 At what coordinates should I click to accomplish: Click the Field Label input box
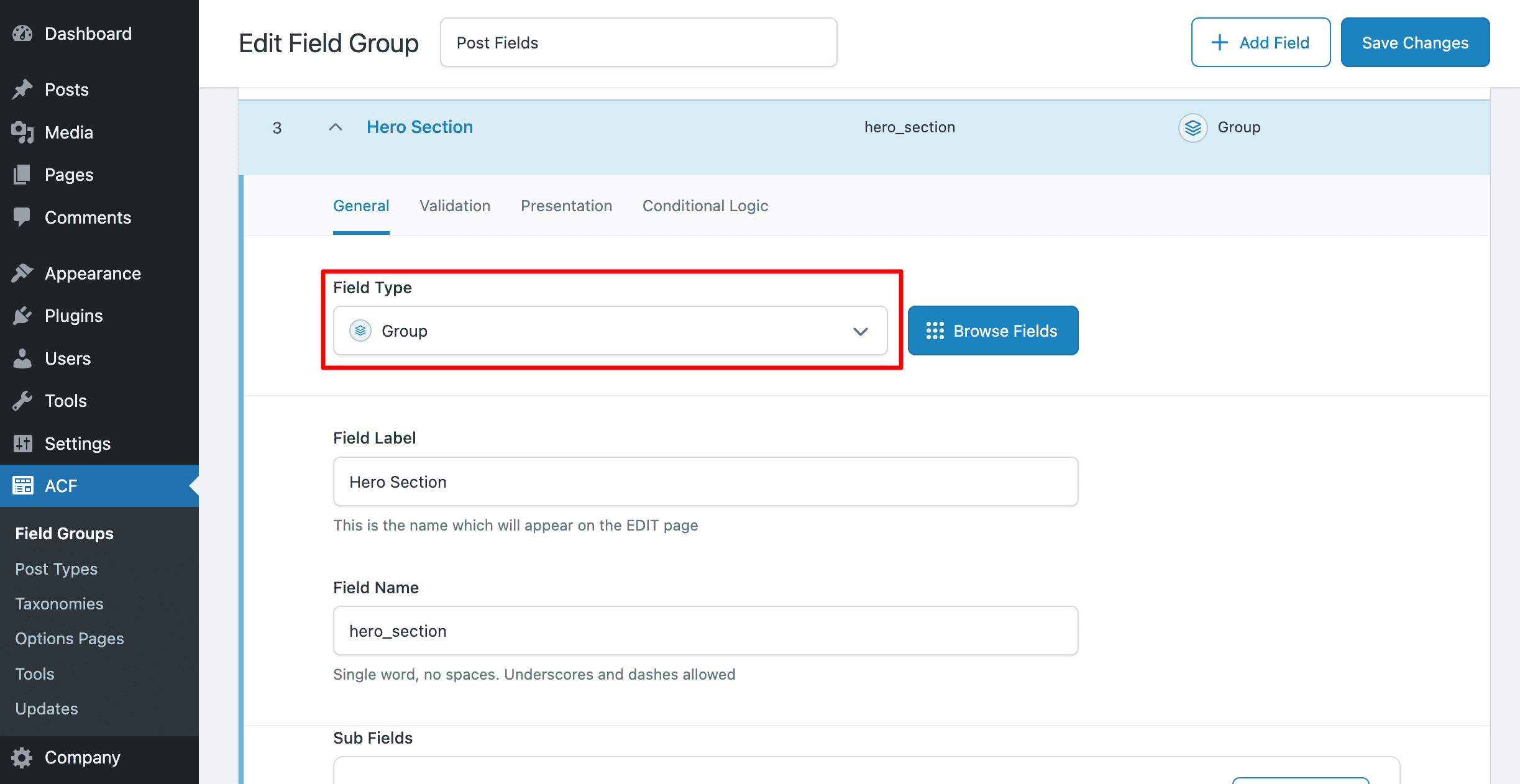(x=705, y=481)
